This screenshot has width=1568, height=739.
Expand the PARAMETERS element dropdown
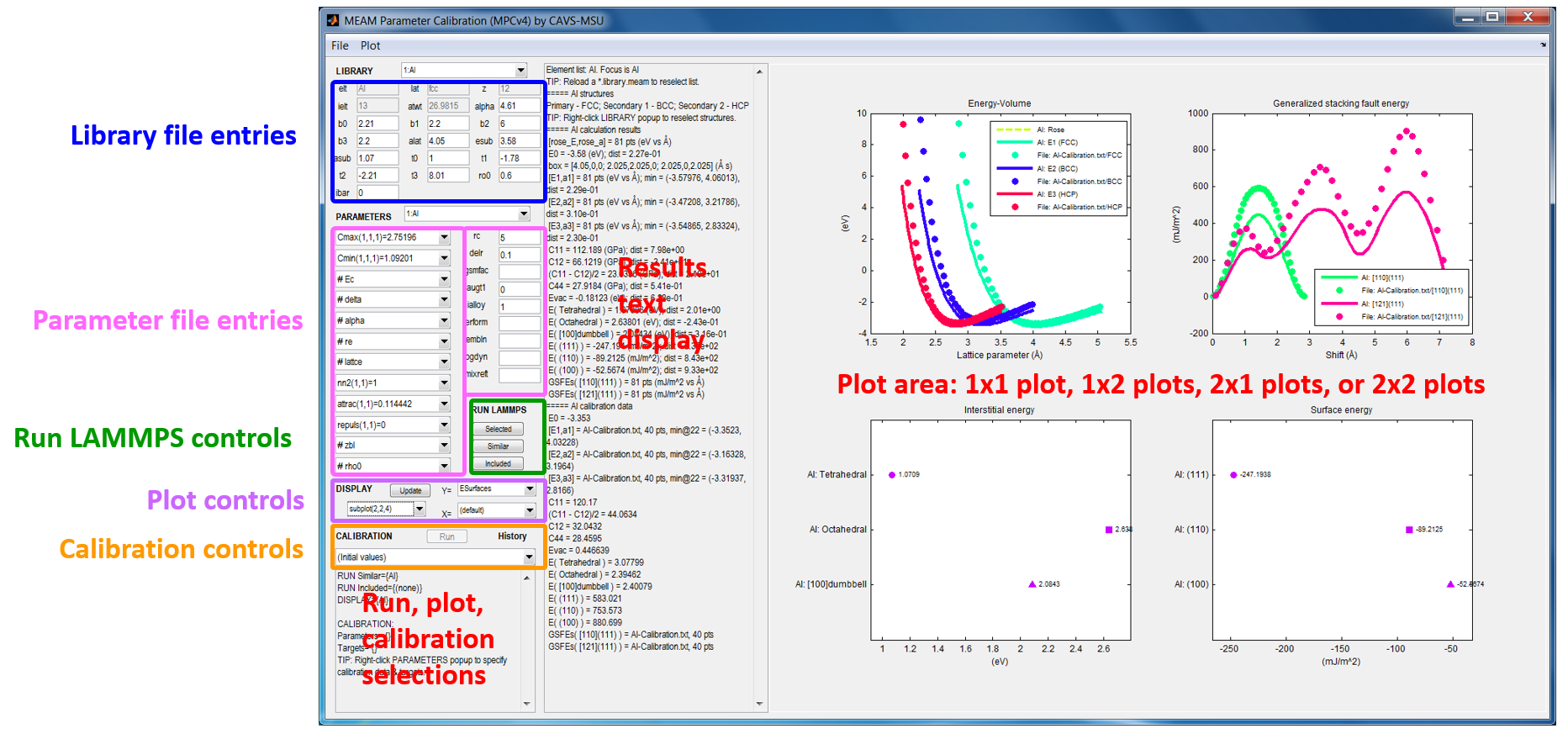point(523,214)
